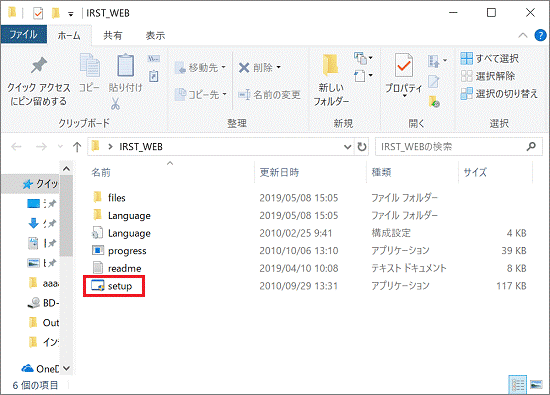Open the Delete dropdown arrow
The width and height of the screenshot is (550, 395).
tap(279, 67)
